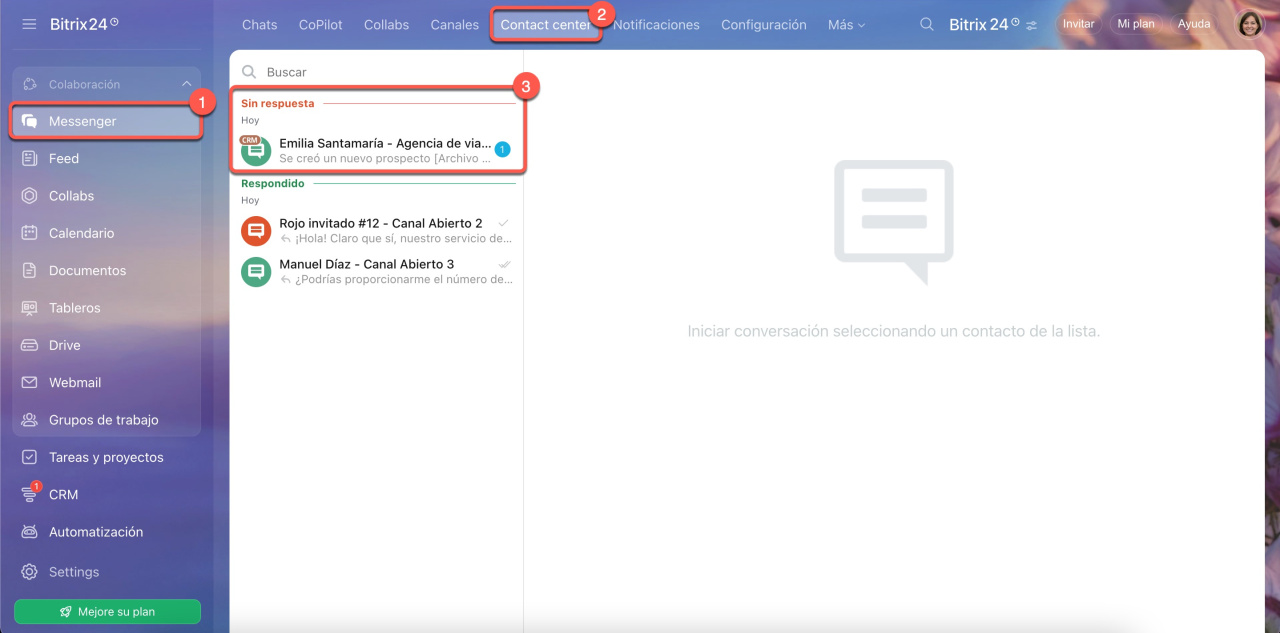Viewport: 1280px width, 633px height.
Task: Click the sliders icon next to Bitrix24
Action: click(x=1032, y=24)
